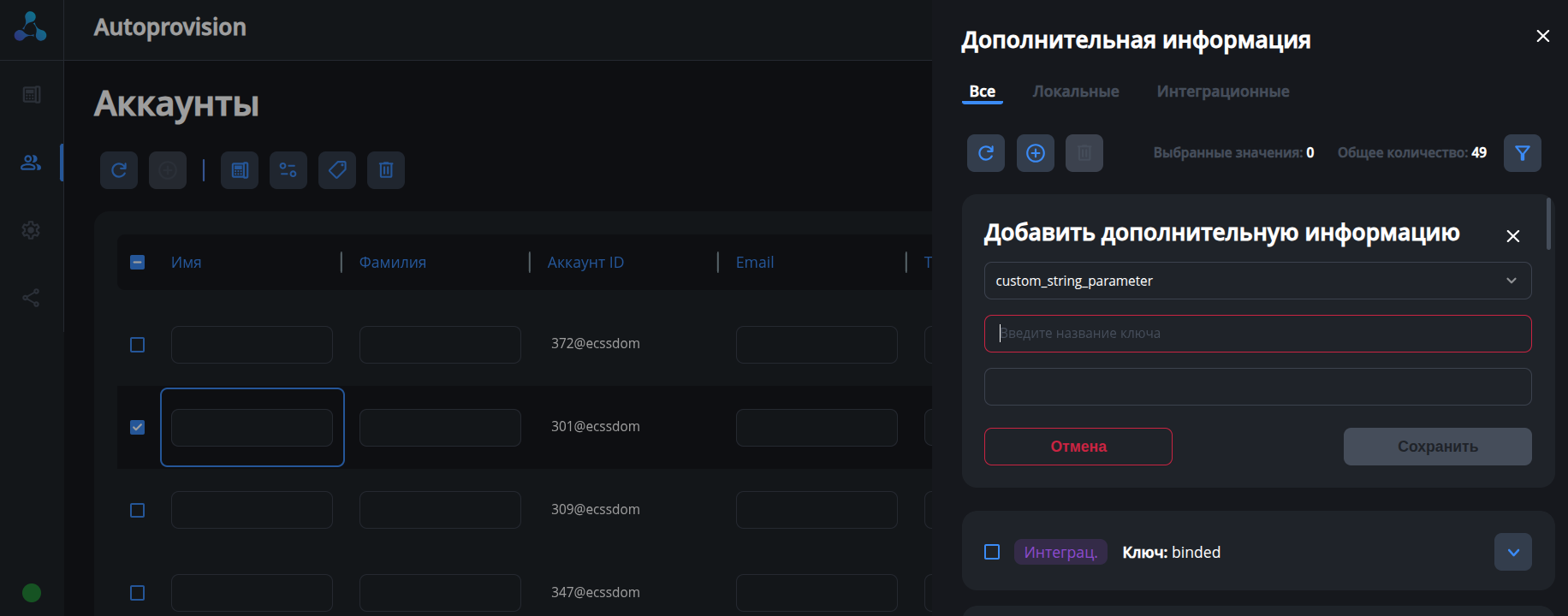Open the filter in additional info panel
Viewport: 1568px width, 616px height.
point(1522,153)
